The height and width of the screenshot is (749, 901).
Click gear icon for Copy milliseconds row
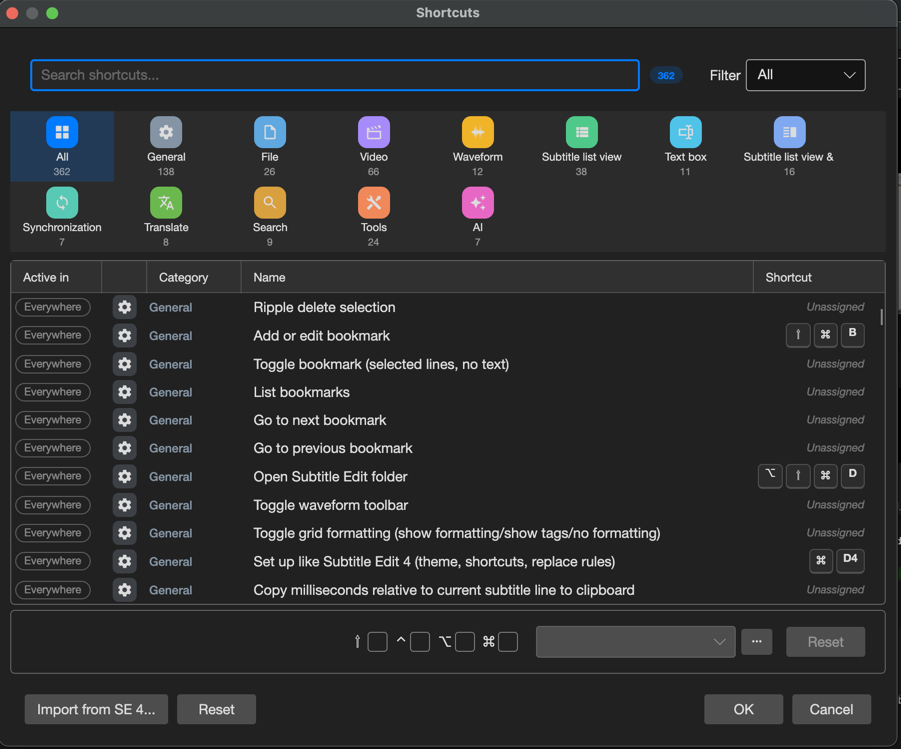[125, 590]
